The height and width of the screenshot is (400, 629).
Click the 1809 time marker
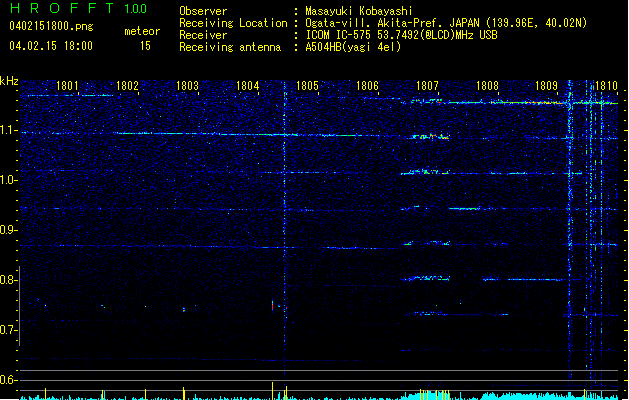click(x=547, y=86)
